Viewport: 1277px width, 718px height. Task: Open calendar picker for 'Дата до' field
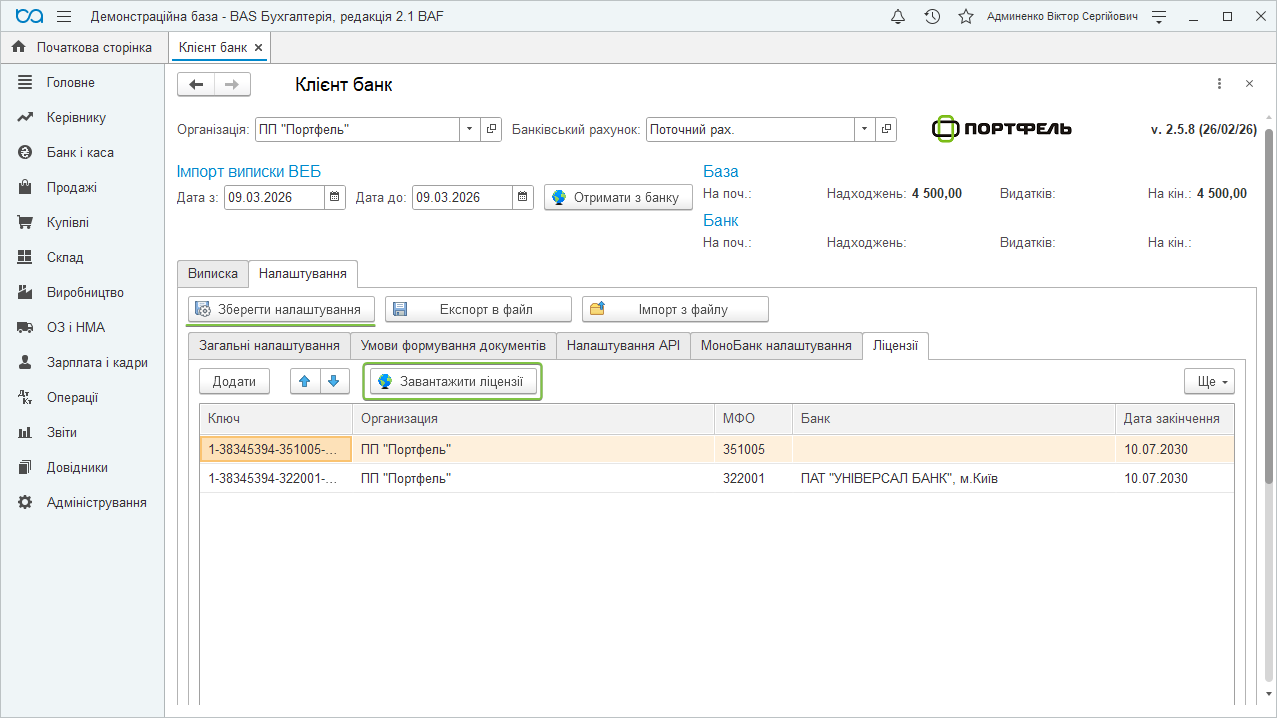[523, 197]
